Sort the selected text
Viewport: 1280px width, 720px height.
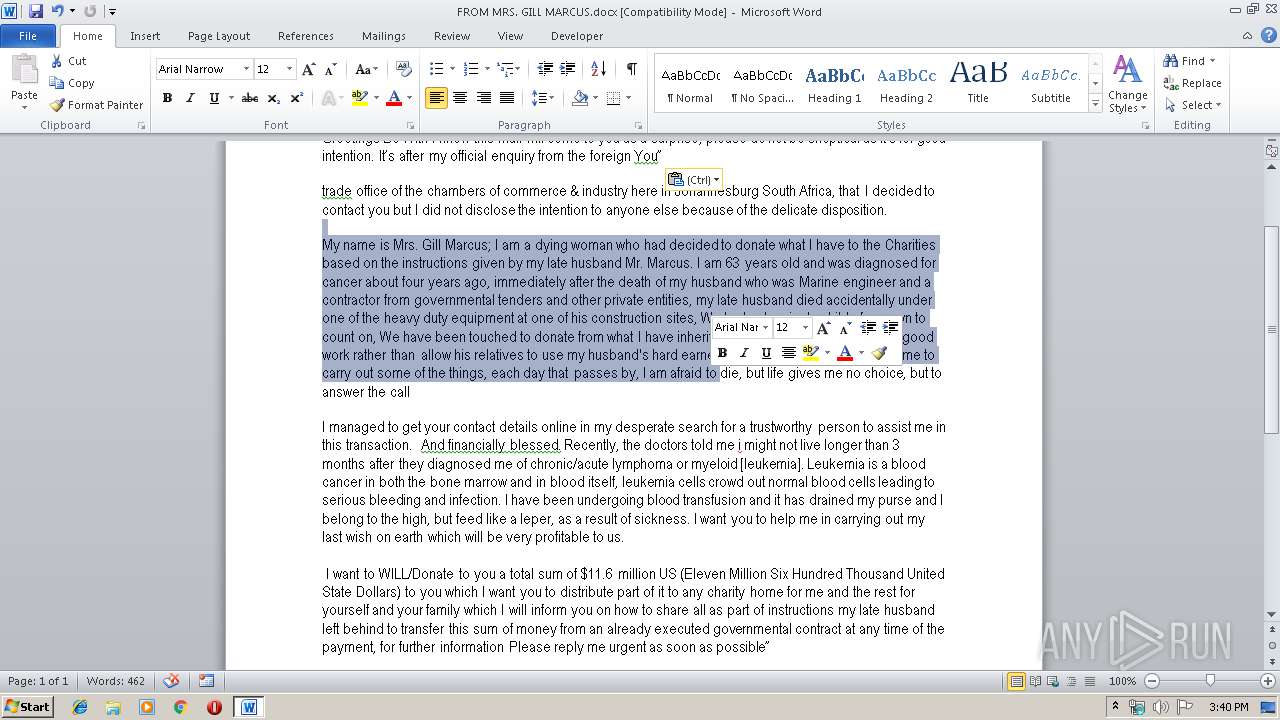tap(598, 69)
